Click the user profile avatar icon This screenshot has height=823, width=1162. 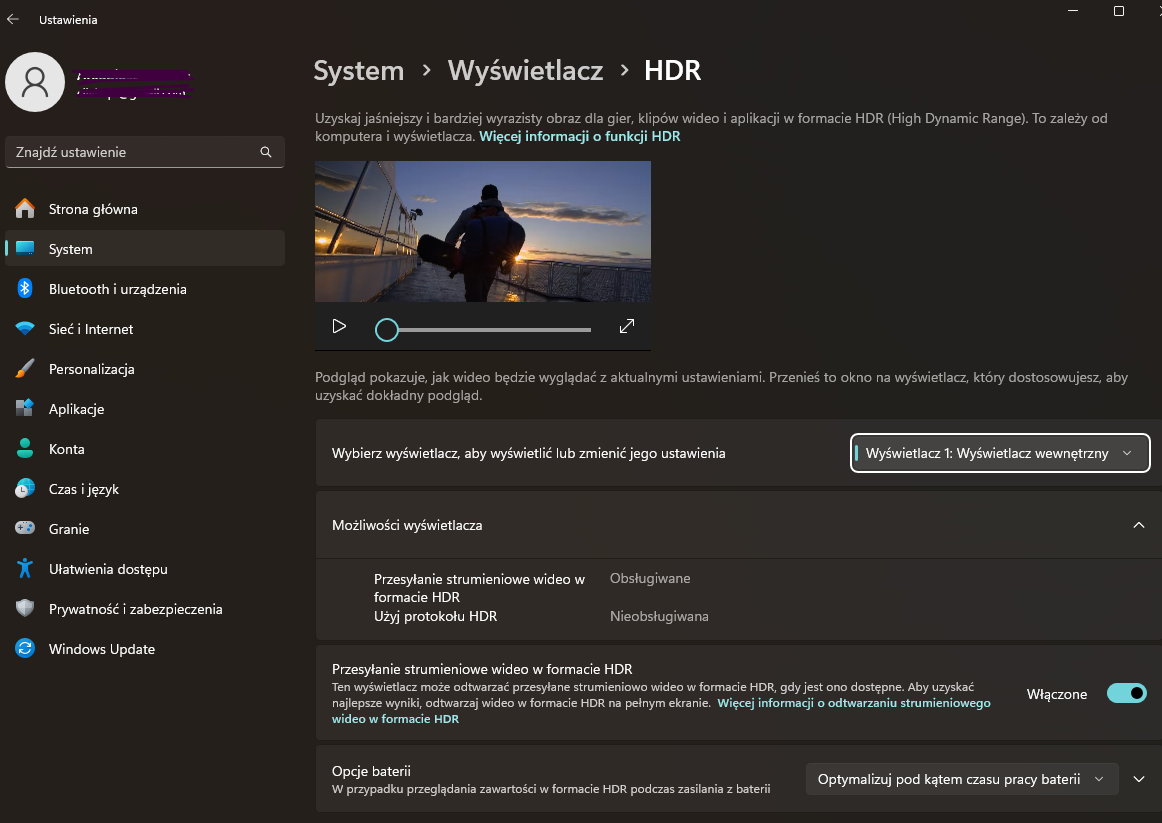[35, 82]
